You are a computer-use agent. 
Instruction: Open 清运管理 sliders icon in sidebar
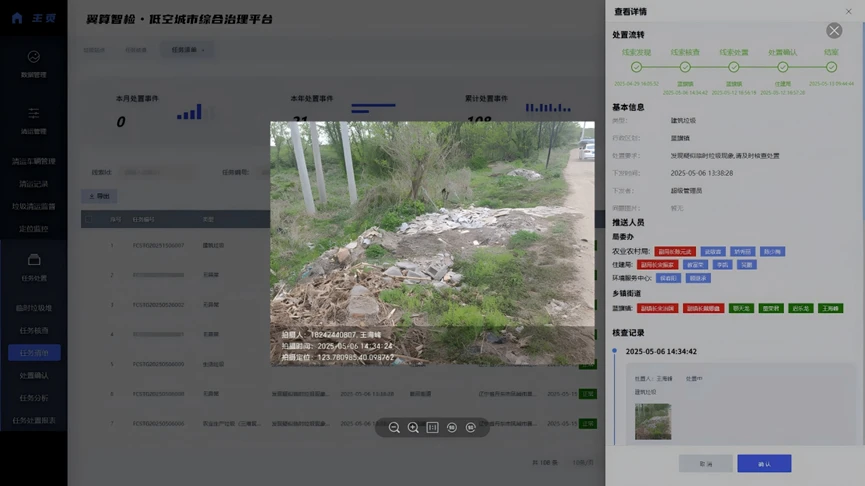[x=34, y=113]
